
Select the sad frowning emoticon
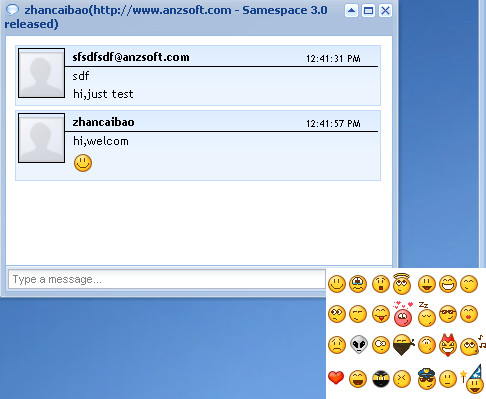coord(337,345)
